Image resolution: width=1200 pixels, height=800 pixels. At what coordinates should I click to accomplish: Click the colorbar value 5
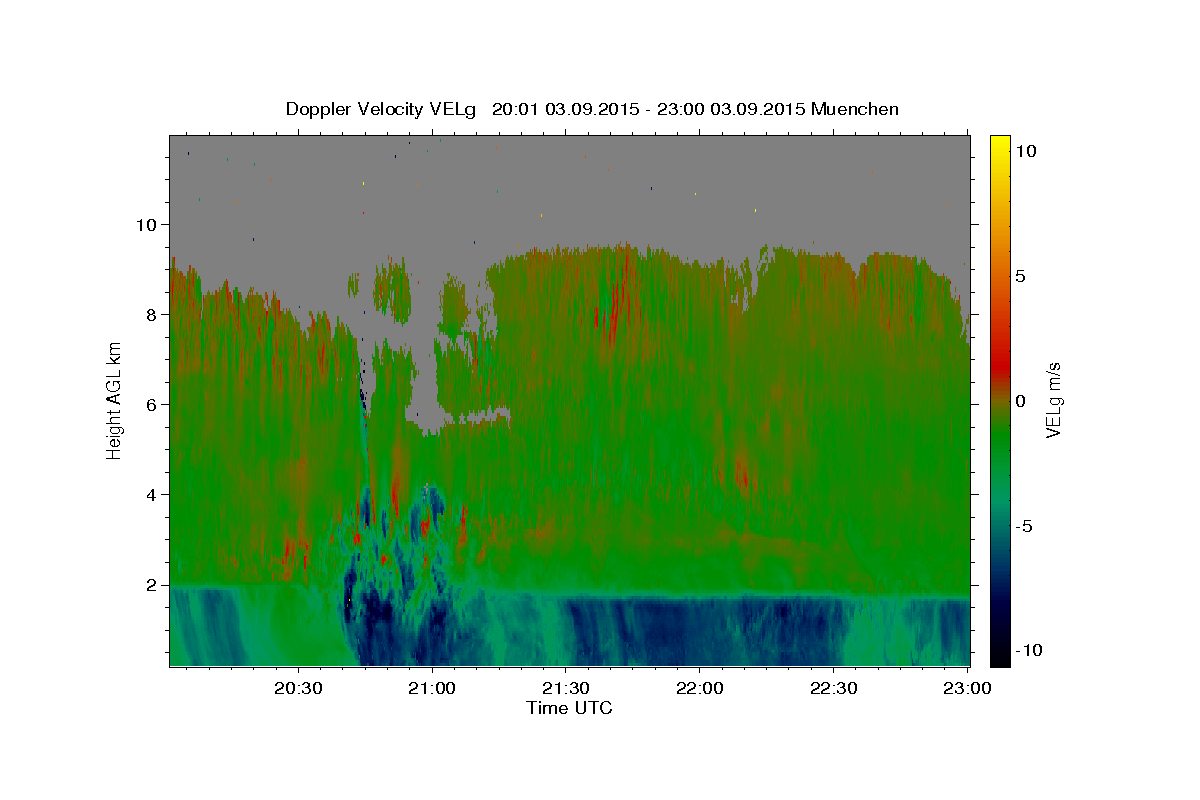tap(1021, 276)
